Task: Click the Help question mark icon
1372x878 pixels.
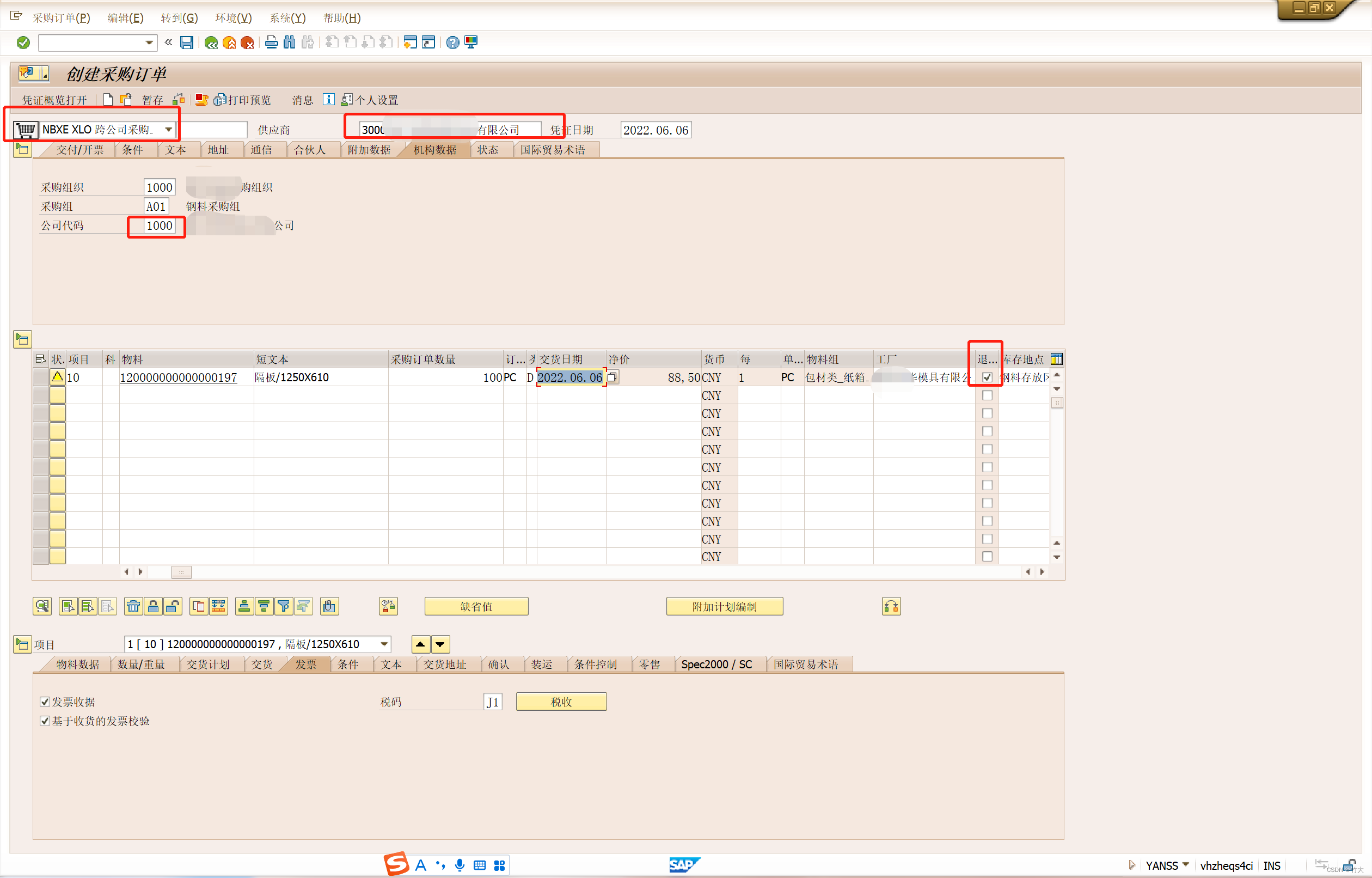Action: pos(452,43)
